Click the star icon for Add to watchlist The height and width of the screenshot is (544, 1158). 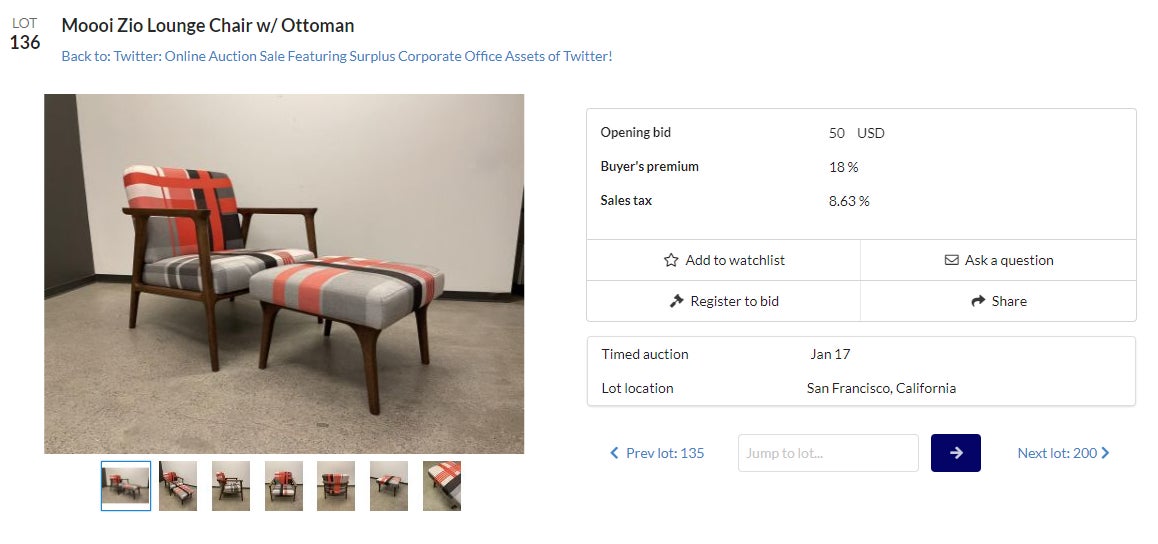coord(671,260)
